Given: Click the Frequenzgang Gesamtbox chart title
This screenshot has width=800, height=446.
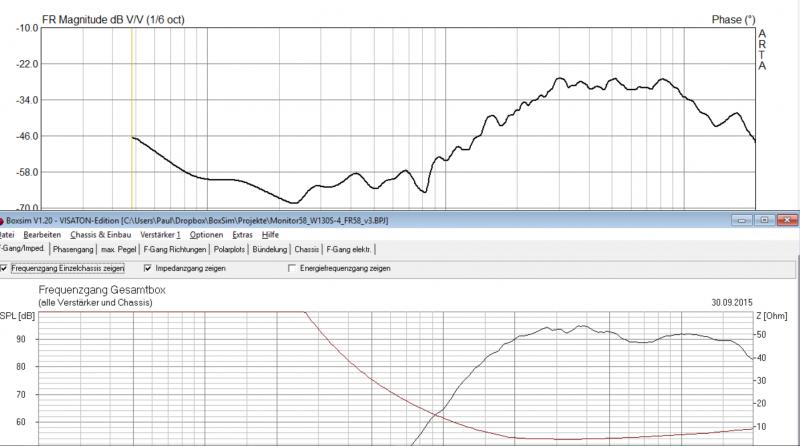Looking at the screenshot, I should click(102, 290).
